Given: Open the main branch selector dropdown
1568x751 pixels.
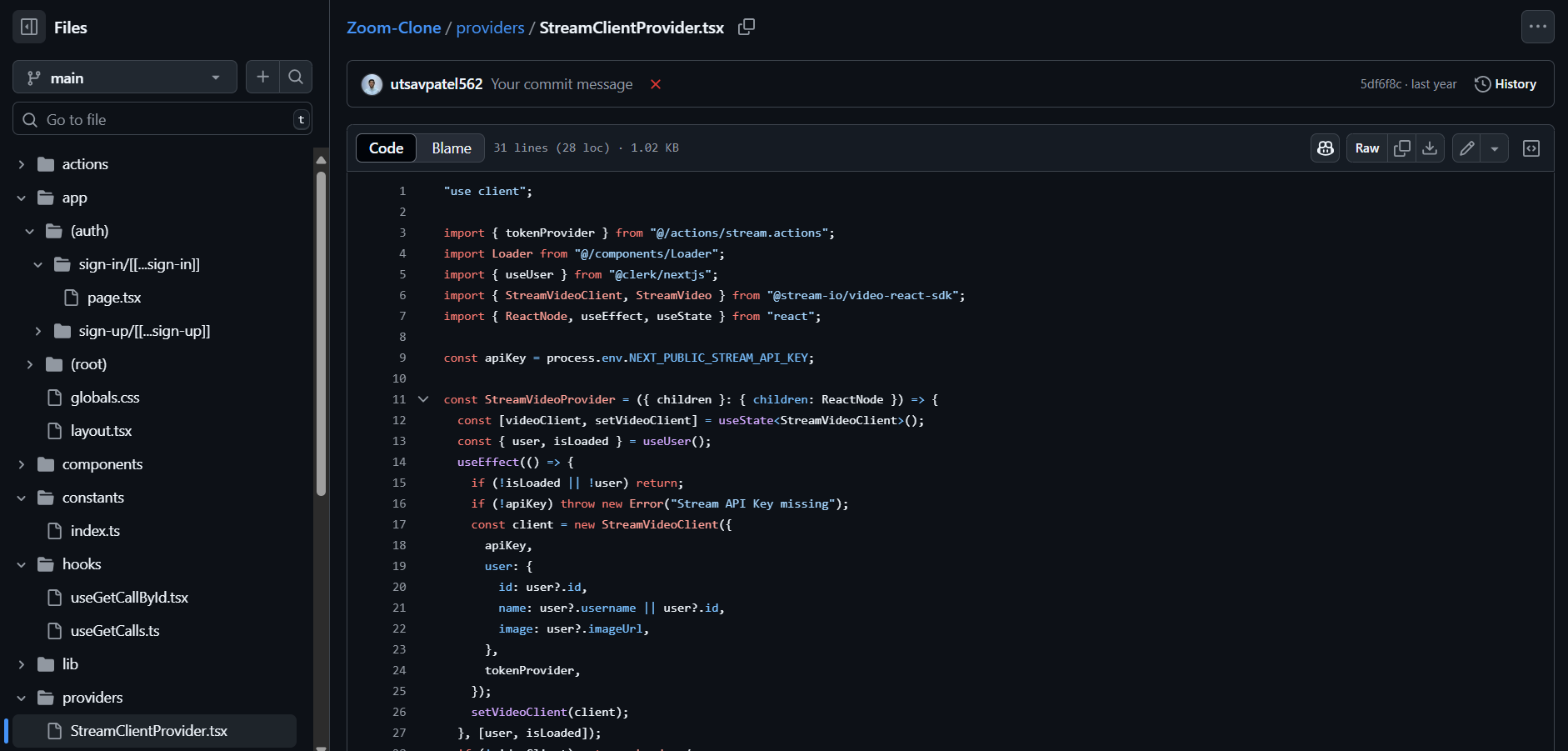Looking at the screenshot, I should (x=125, y=78).
